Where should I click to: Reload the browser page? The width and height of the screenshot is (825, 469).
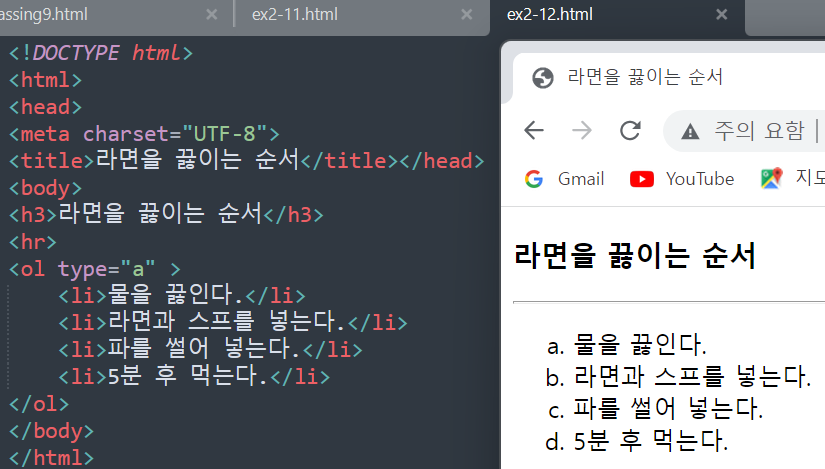(630, 130)
